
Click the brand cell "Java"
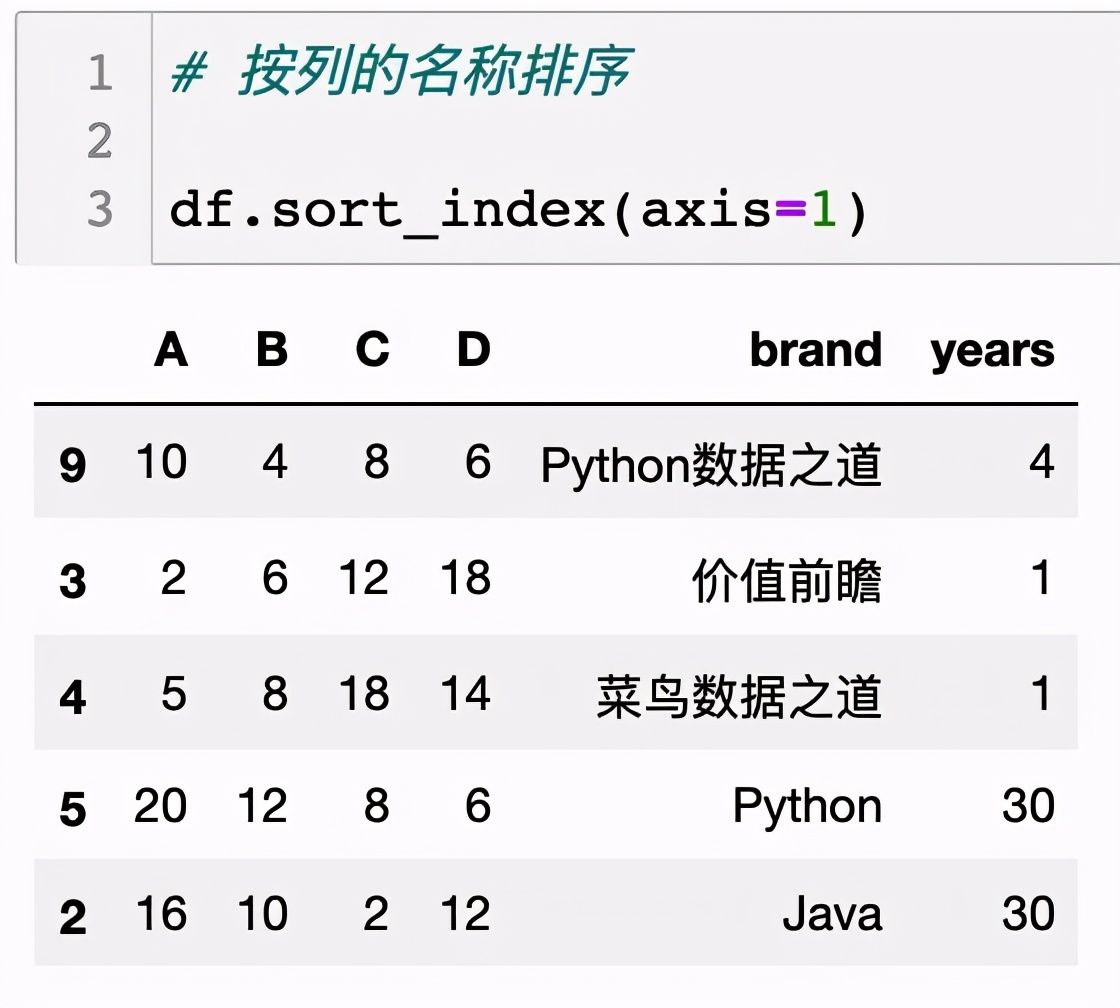tap(833, 914)
